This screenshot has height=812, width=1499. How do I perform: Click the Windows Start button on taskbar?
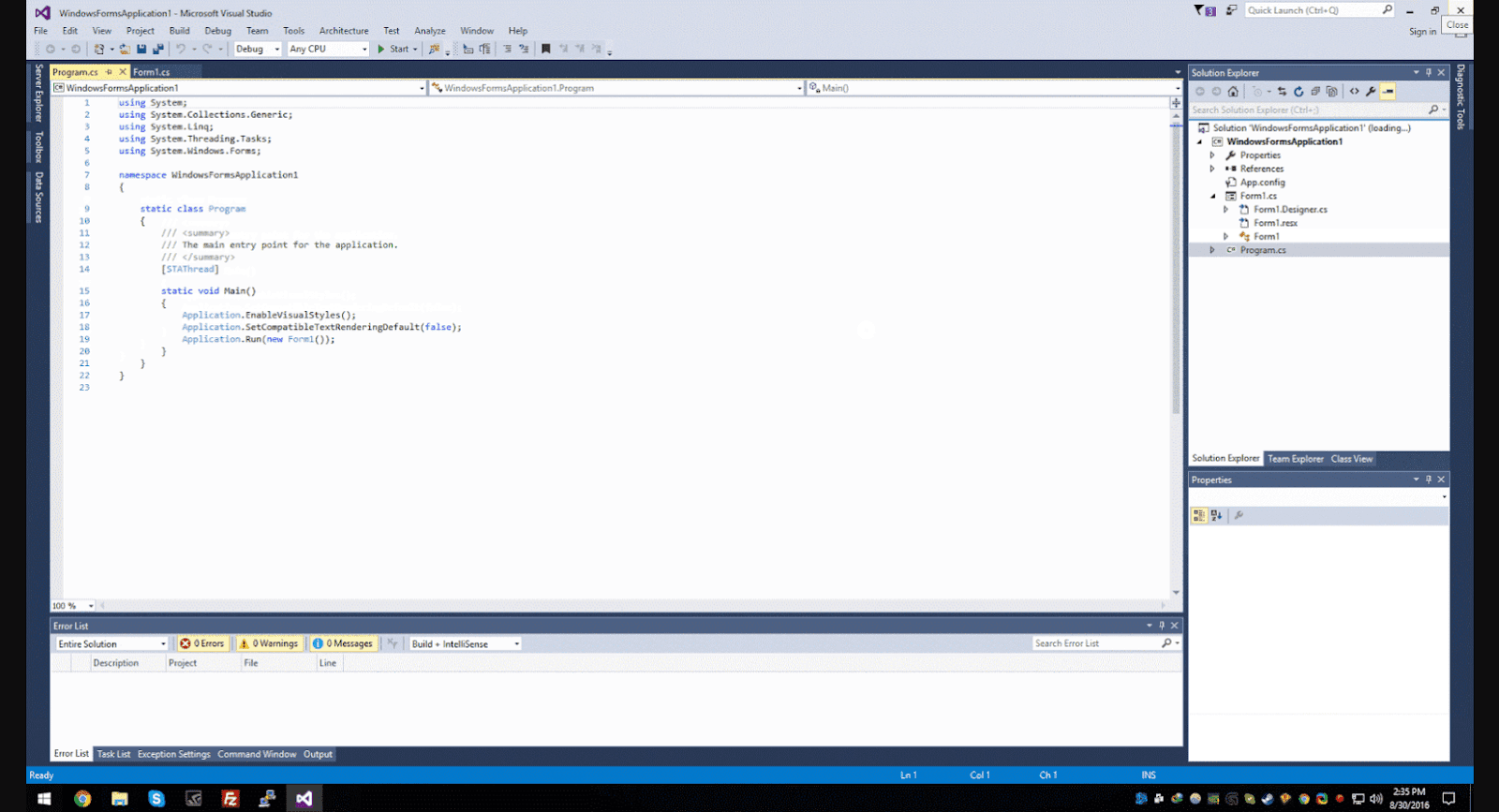tap(44, 799)
